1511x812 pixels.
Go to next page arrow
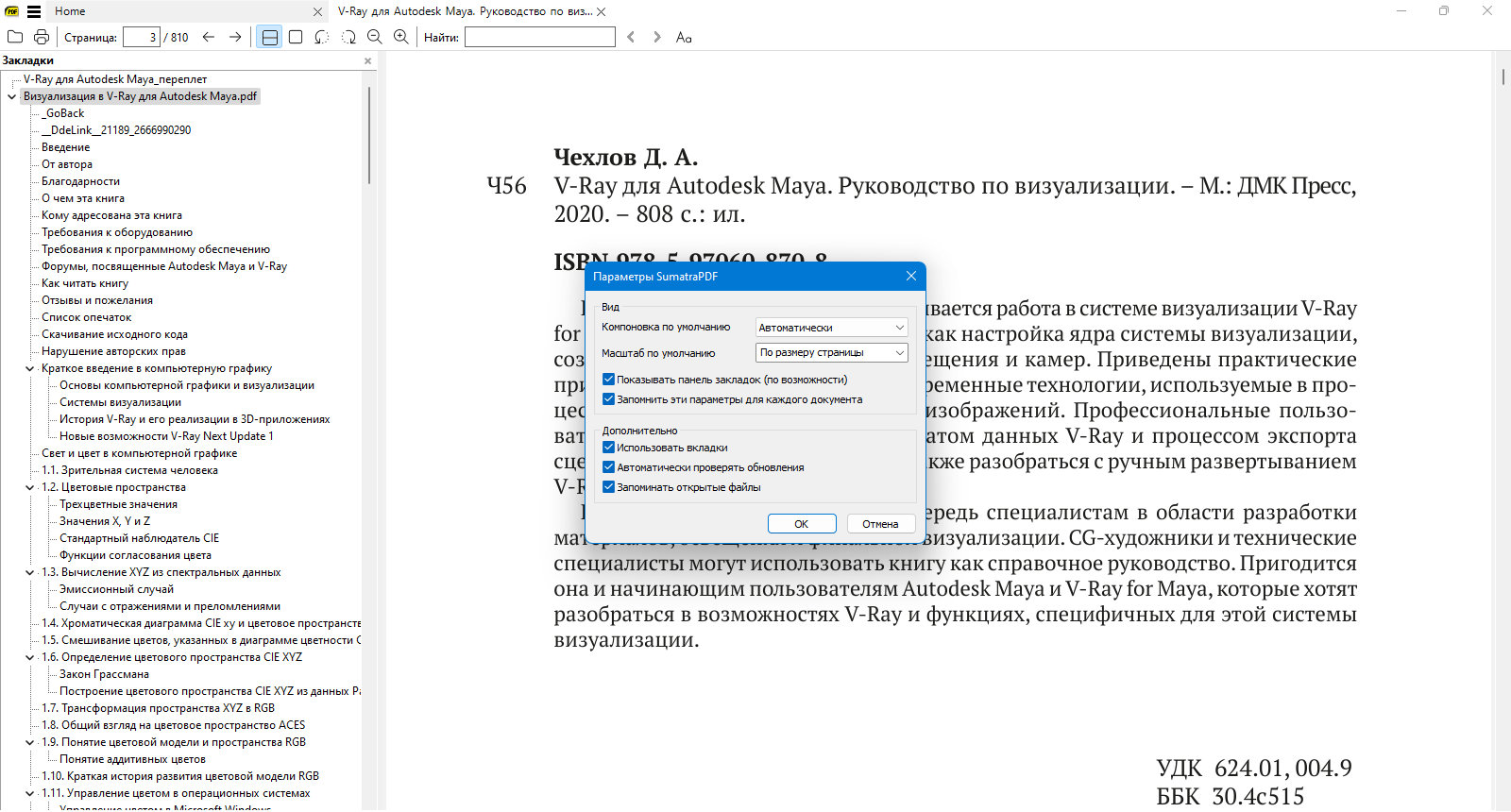[235, 37]
